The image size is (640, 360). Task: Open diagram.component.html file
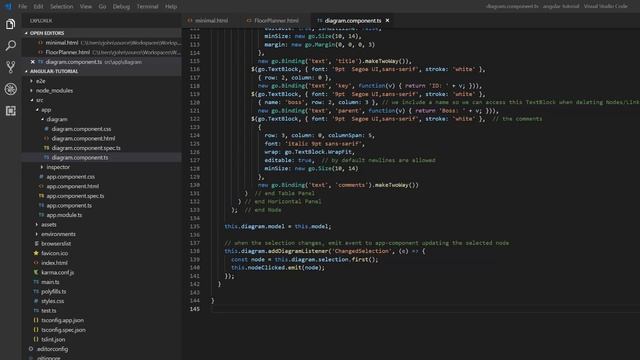click(x=83, y=138)
